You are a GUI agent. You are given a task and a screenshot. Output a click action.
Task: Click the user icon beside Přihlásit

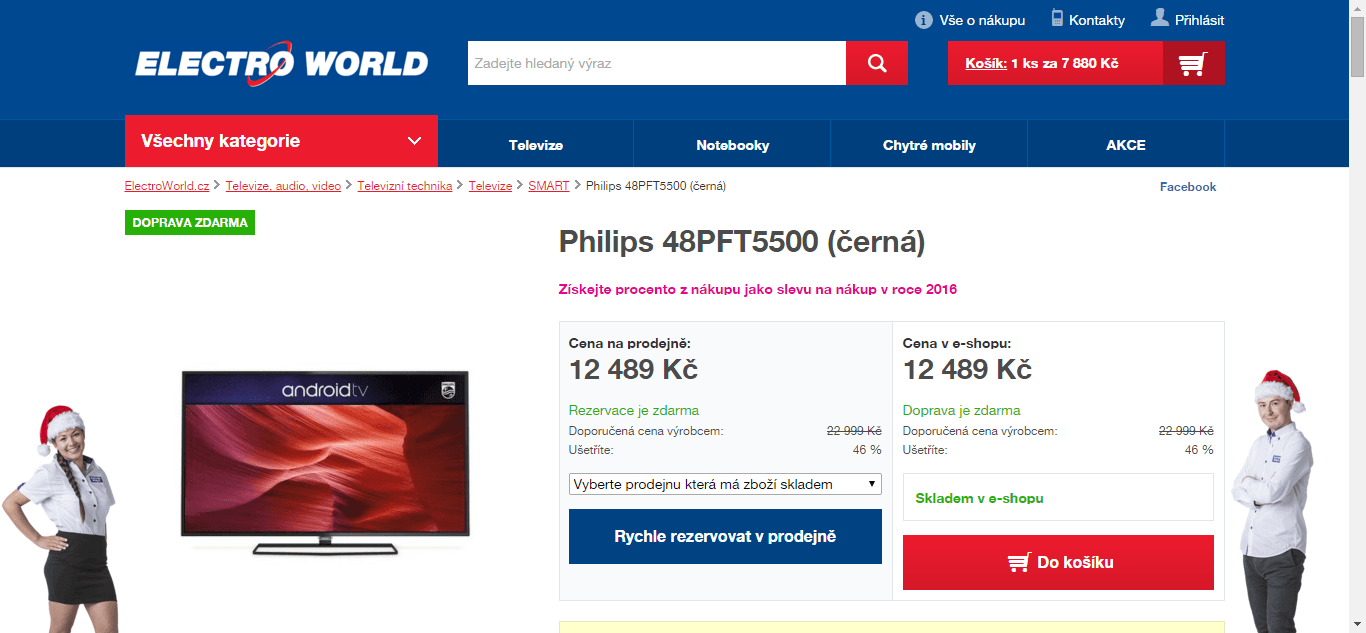coord(1160,17)
